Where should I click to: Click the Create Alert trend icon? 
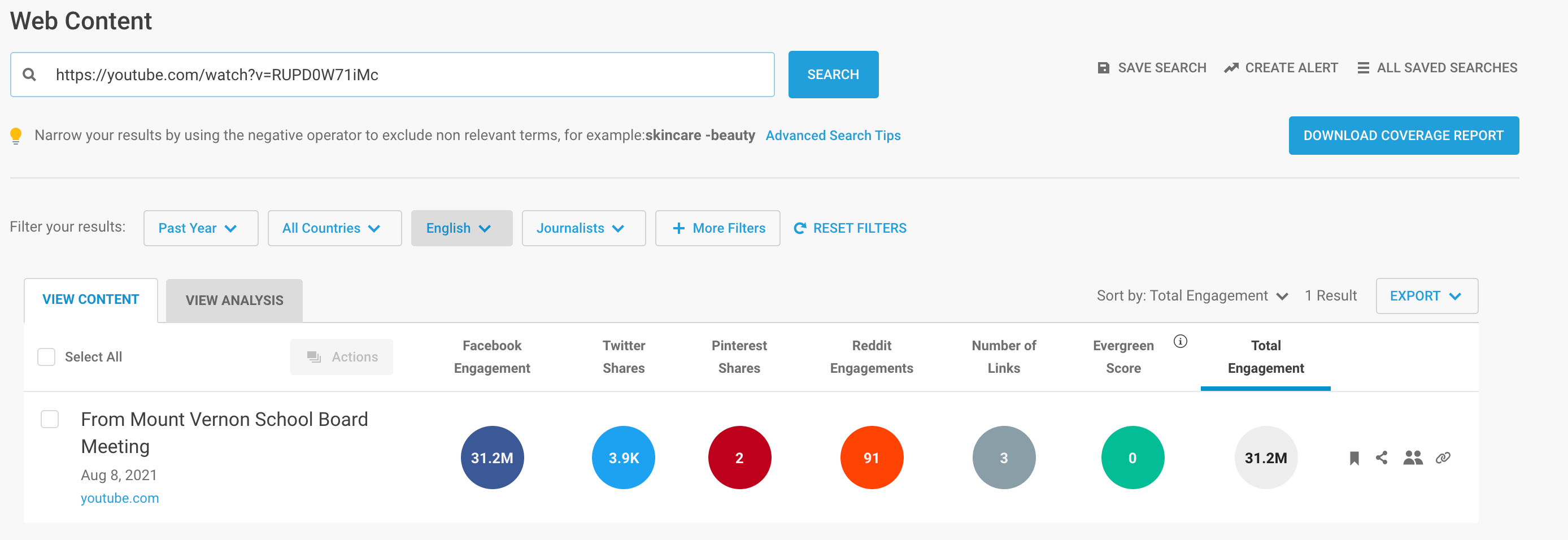[1231, 68]
